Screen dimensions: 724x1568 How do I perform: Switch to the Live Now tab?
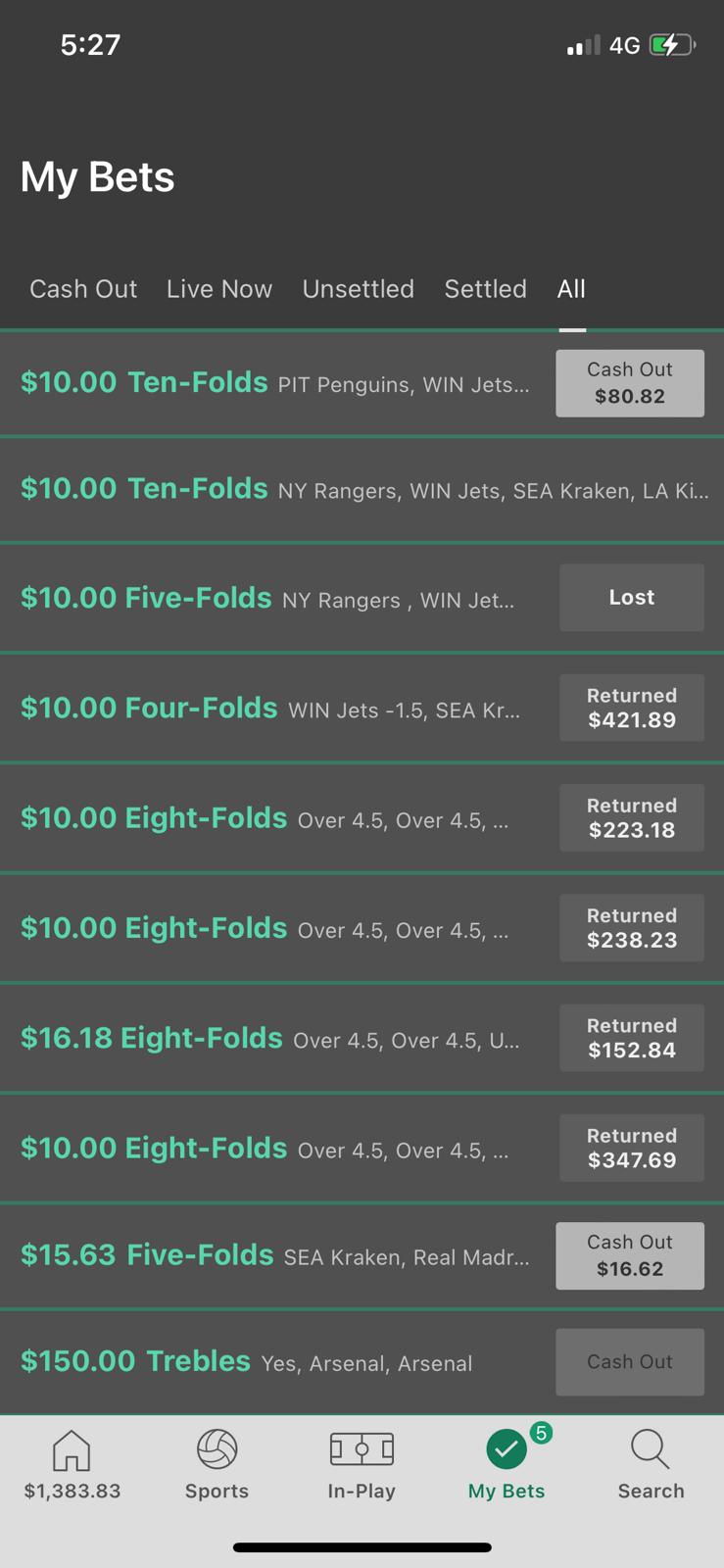(219, 289)
